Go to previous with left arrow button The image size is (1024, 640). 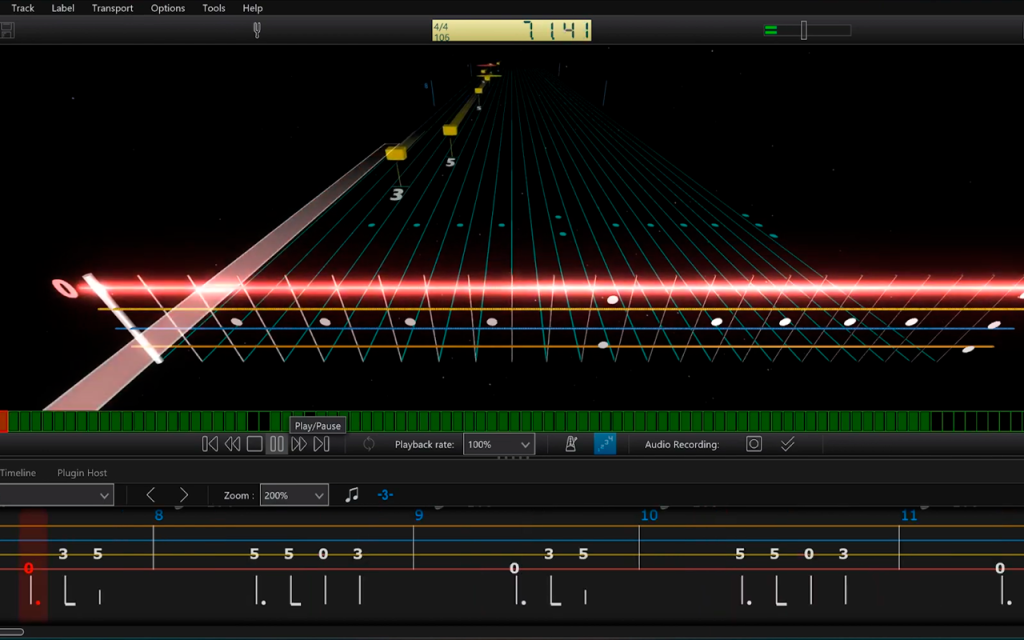[151, 495]
